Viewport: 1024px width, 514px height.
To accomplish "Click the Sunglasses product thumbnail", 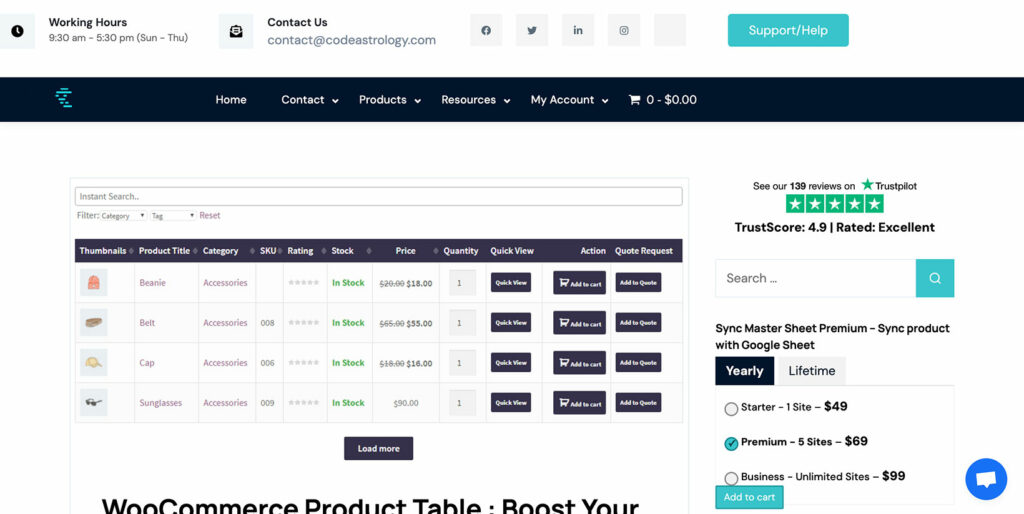I will click(x=93, y=402).
